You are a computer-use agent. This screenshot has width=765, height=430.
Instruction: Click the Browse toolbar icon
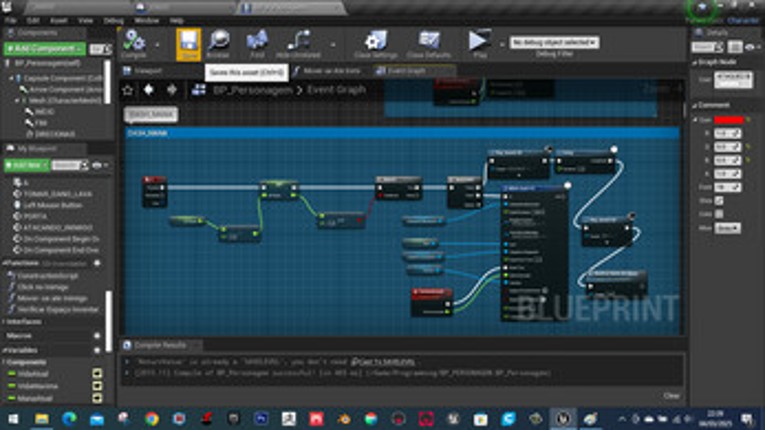(218, 41)
